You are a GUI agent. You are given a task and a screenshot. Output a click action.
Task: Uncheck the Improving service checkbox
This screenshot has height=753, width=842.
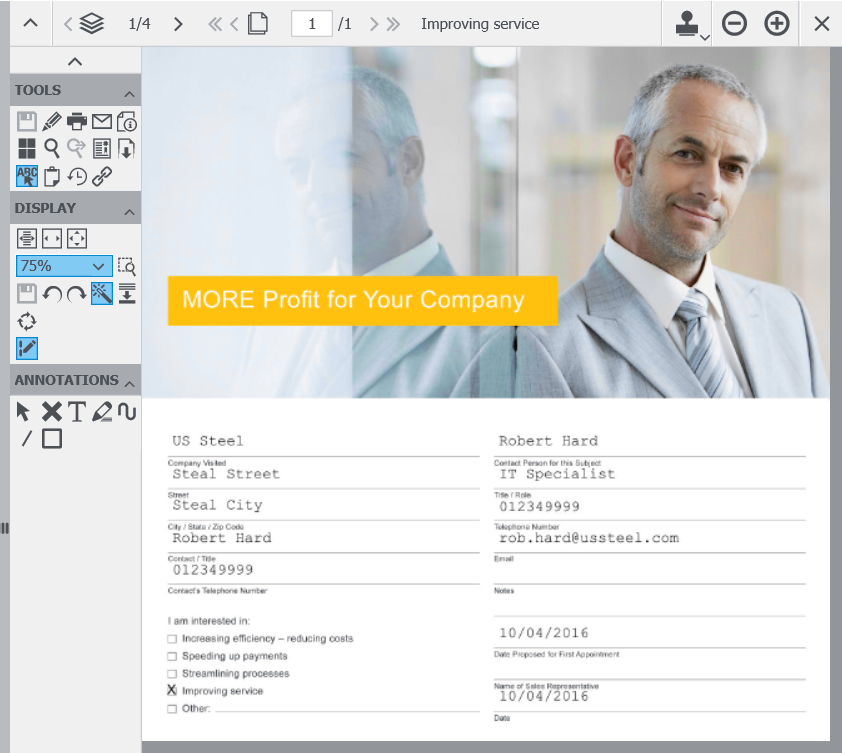[x=171, y=690]
